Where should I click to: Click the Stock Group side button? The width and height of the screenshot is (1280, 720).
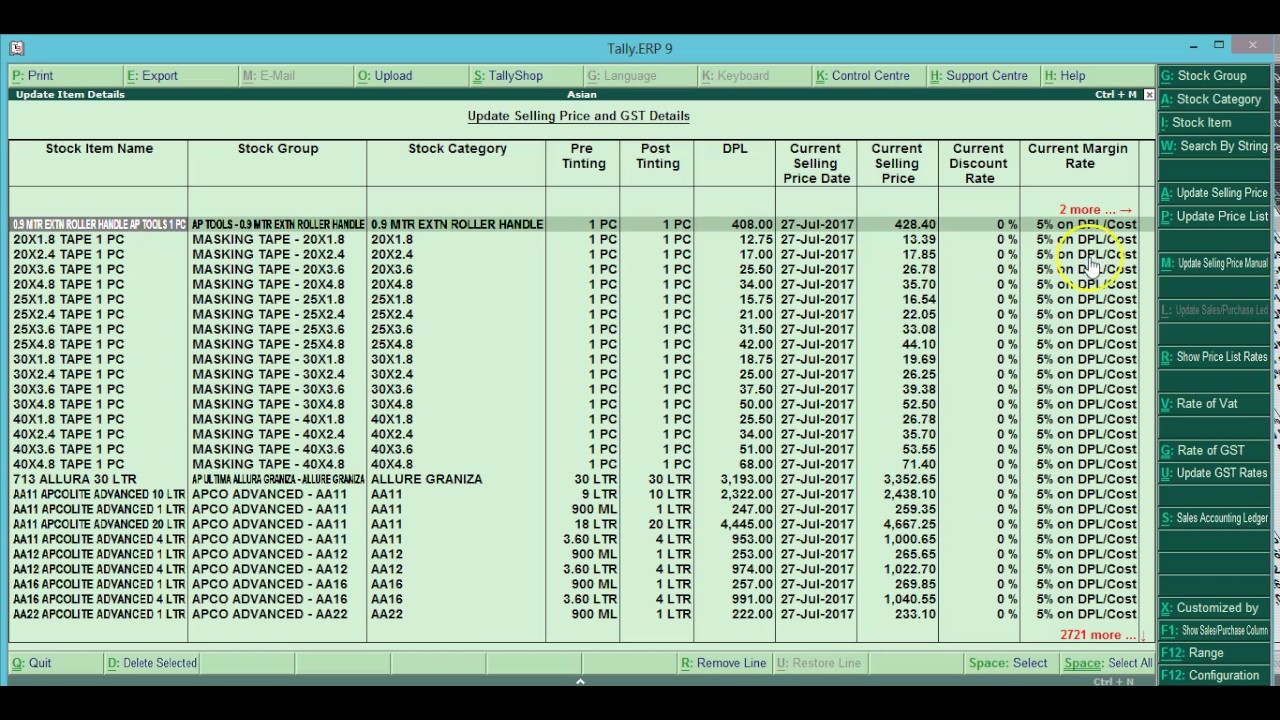coord(1213,76)
